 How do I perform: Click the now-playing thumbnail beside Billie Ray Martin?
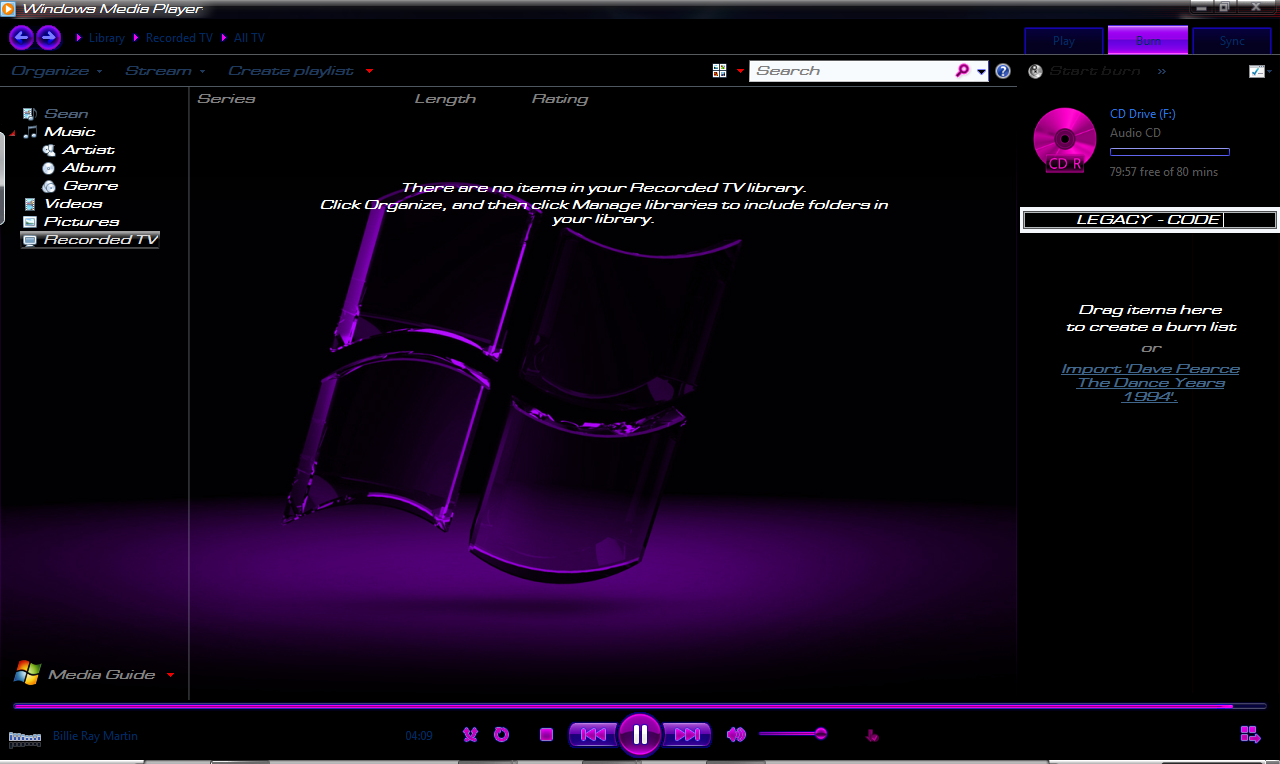[24, 738]
